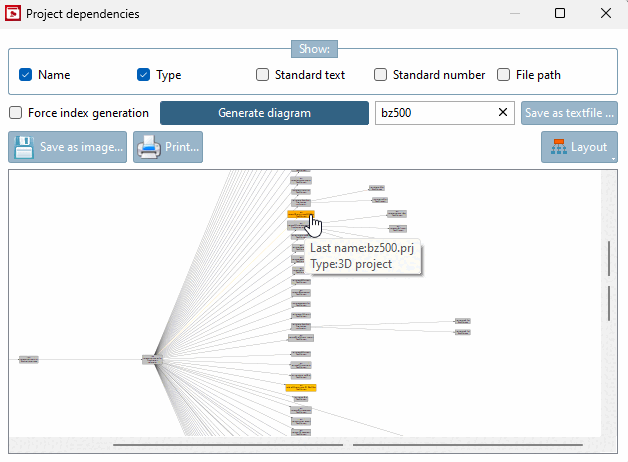Select the highlighted orange bz500 diagram node

pos(300,213)
